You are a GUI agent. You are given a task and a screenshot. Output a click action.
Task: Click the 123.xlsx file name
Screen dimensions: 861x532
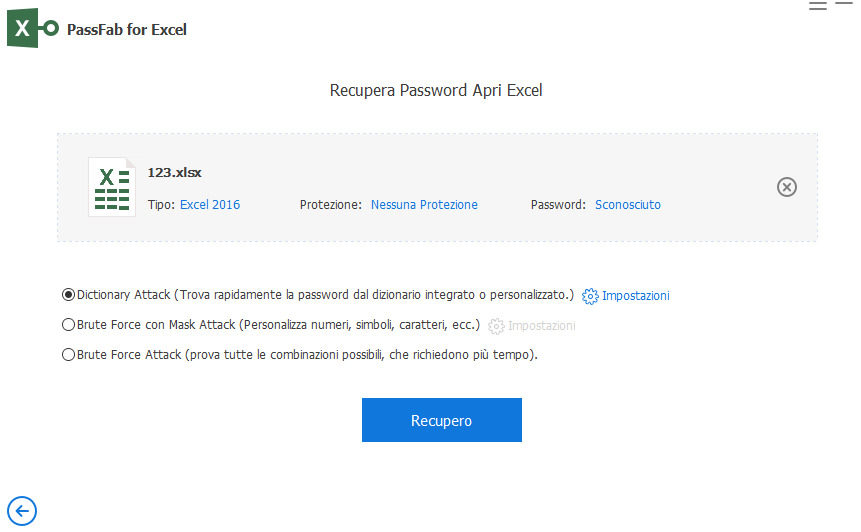(x=175, y=172)
